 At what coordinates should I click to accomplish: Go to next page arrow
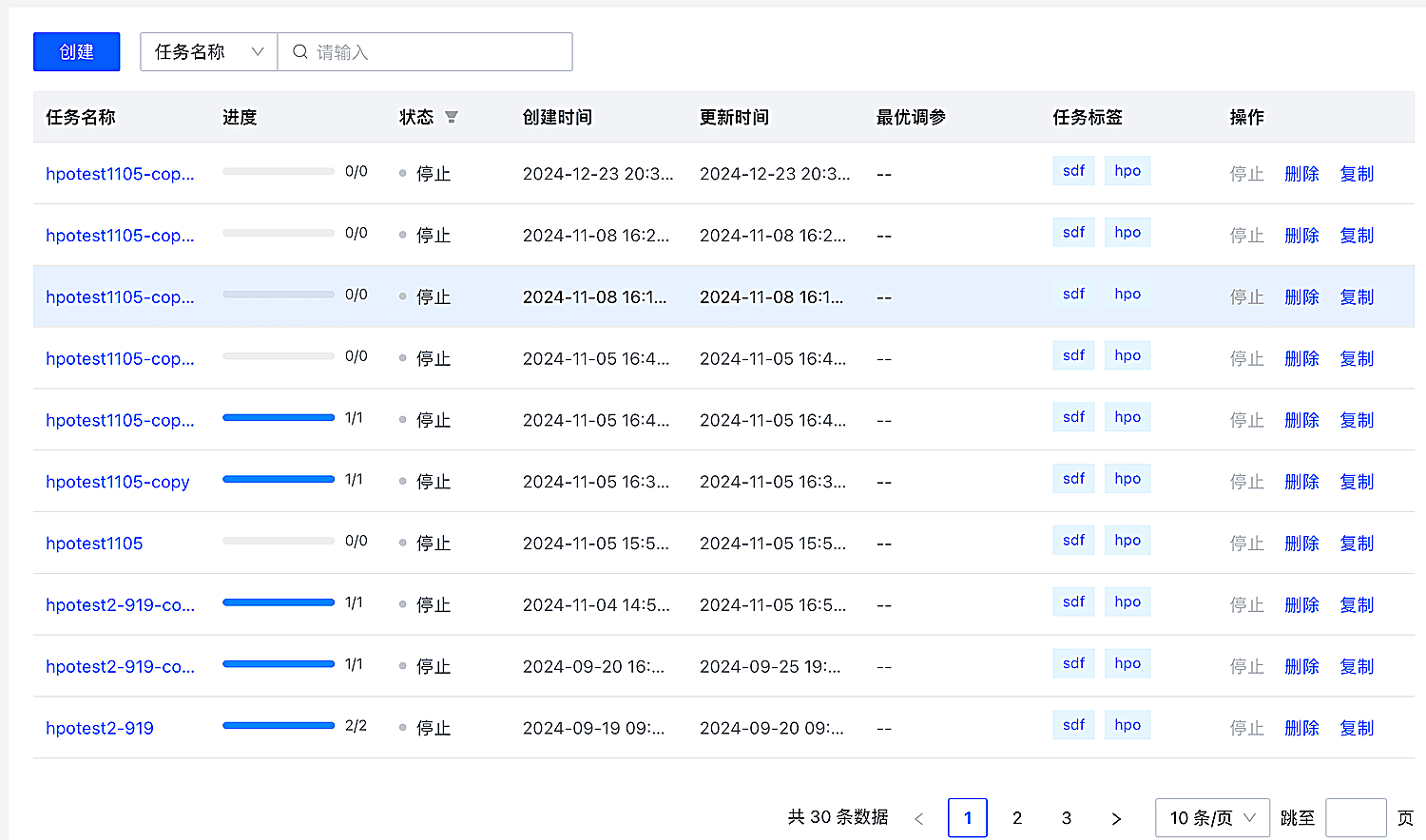(x=1116, y=818)
